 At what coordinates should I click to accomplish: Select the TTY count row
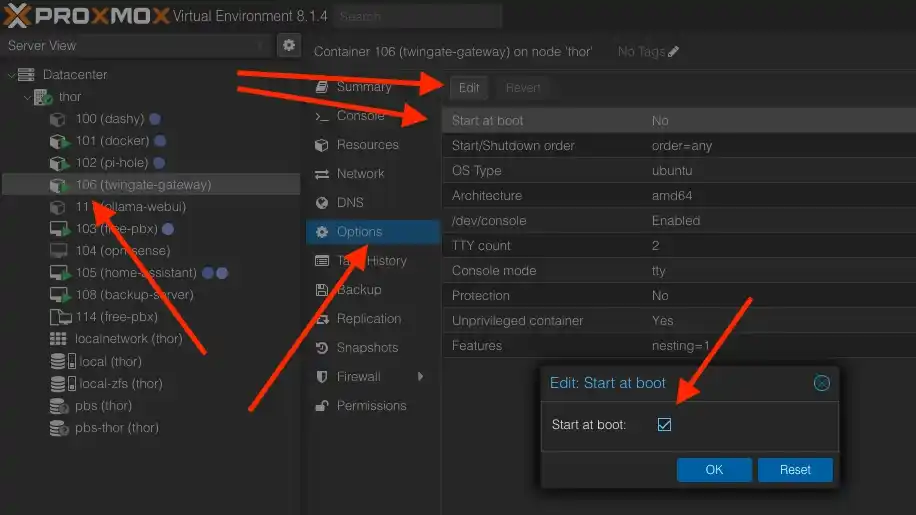[679, 245]
